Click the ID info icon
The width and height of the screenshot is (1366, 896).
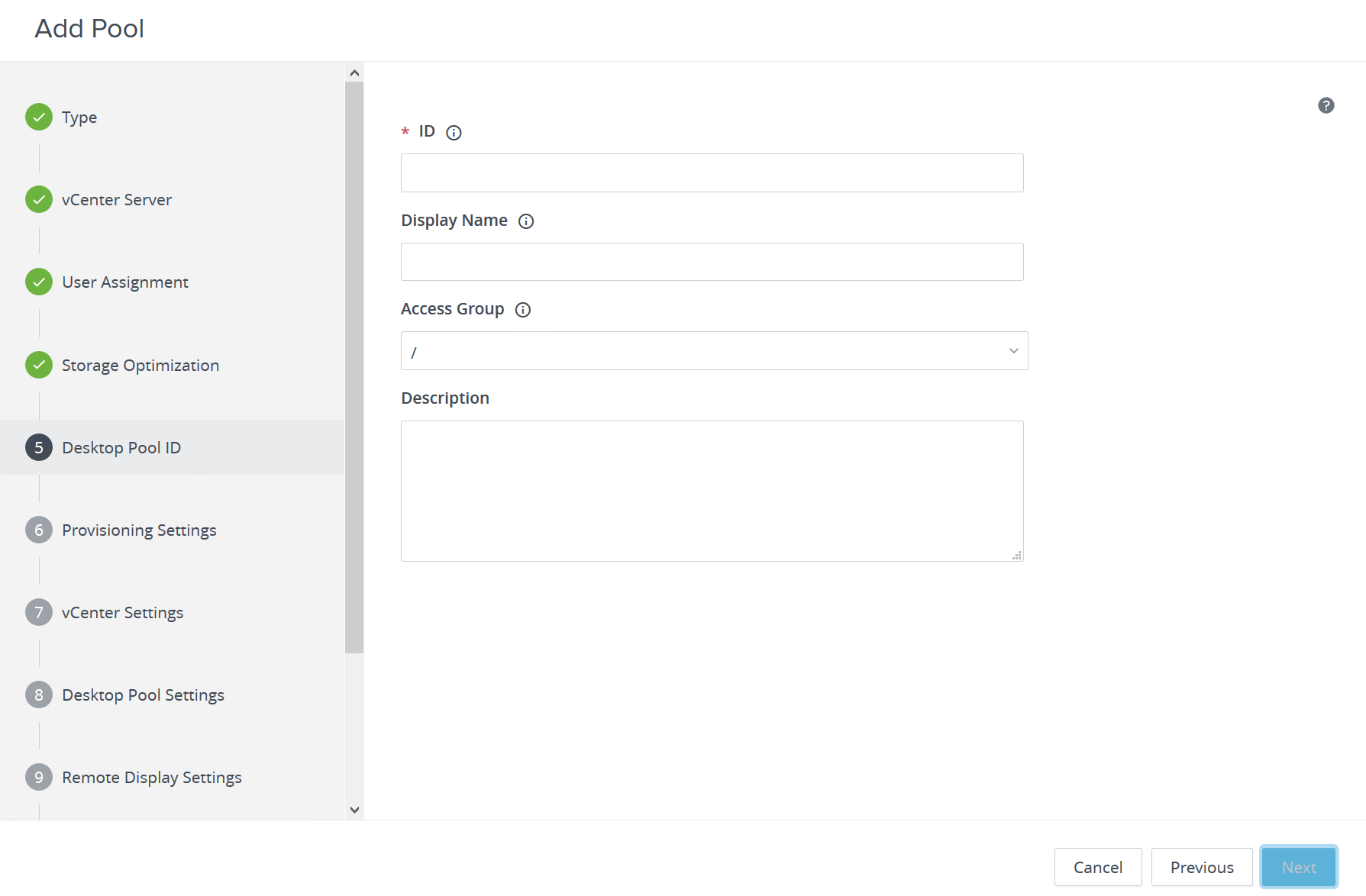pos(454,132)
